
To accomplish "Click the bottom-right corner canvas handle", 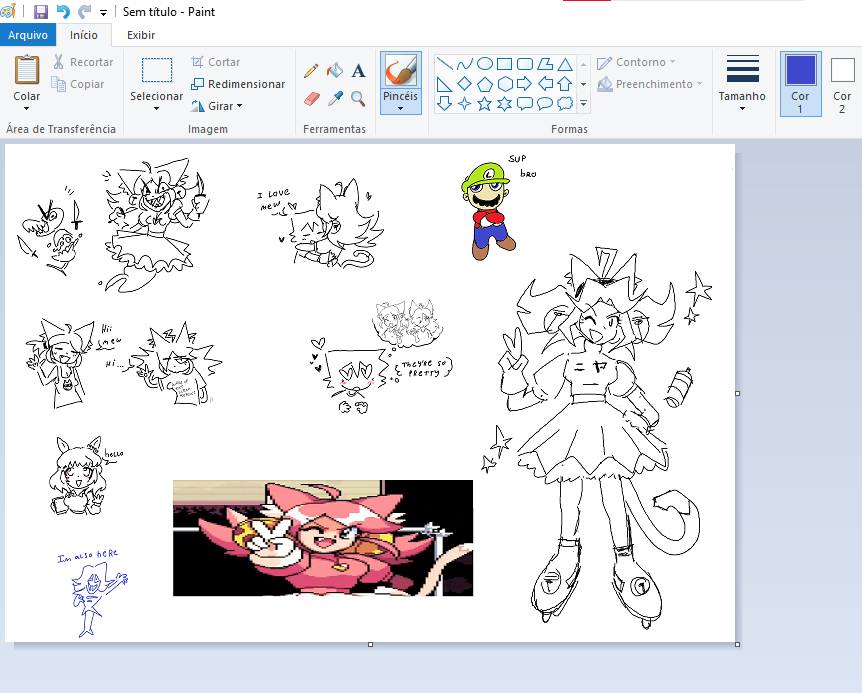I will click(x=737, y=644).
